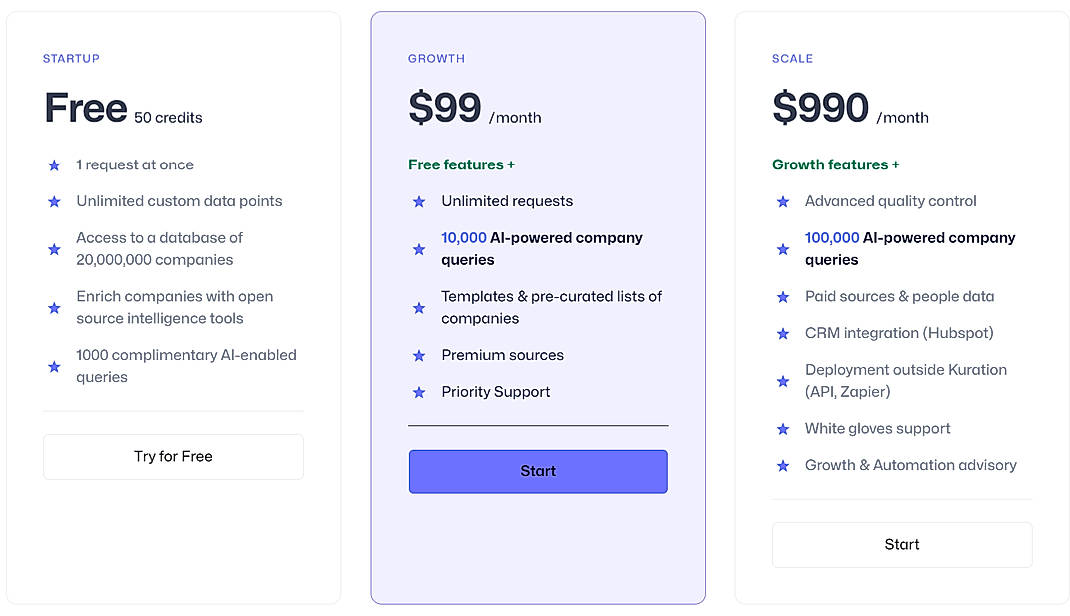Click the Free features + link
The width and height of the screenshot is (1070, 616).
click(x=461, y=164)
